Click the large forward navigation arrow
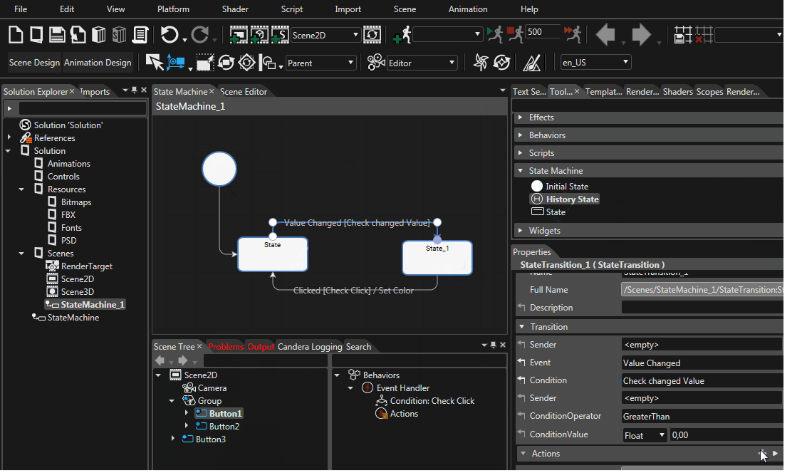Image resolution: width=785 pixels, height=472 pixels. coord(641,35)
